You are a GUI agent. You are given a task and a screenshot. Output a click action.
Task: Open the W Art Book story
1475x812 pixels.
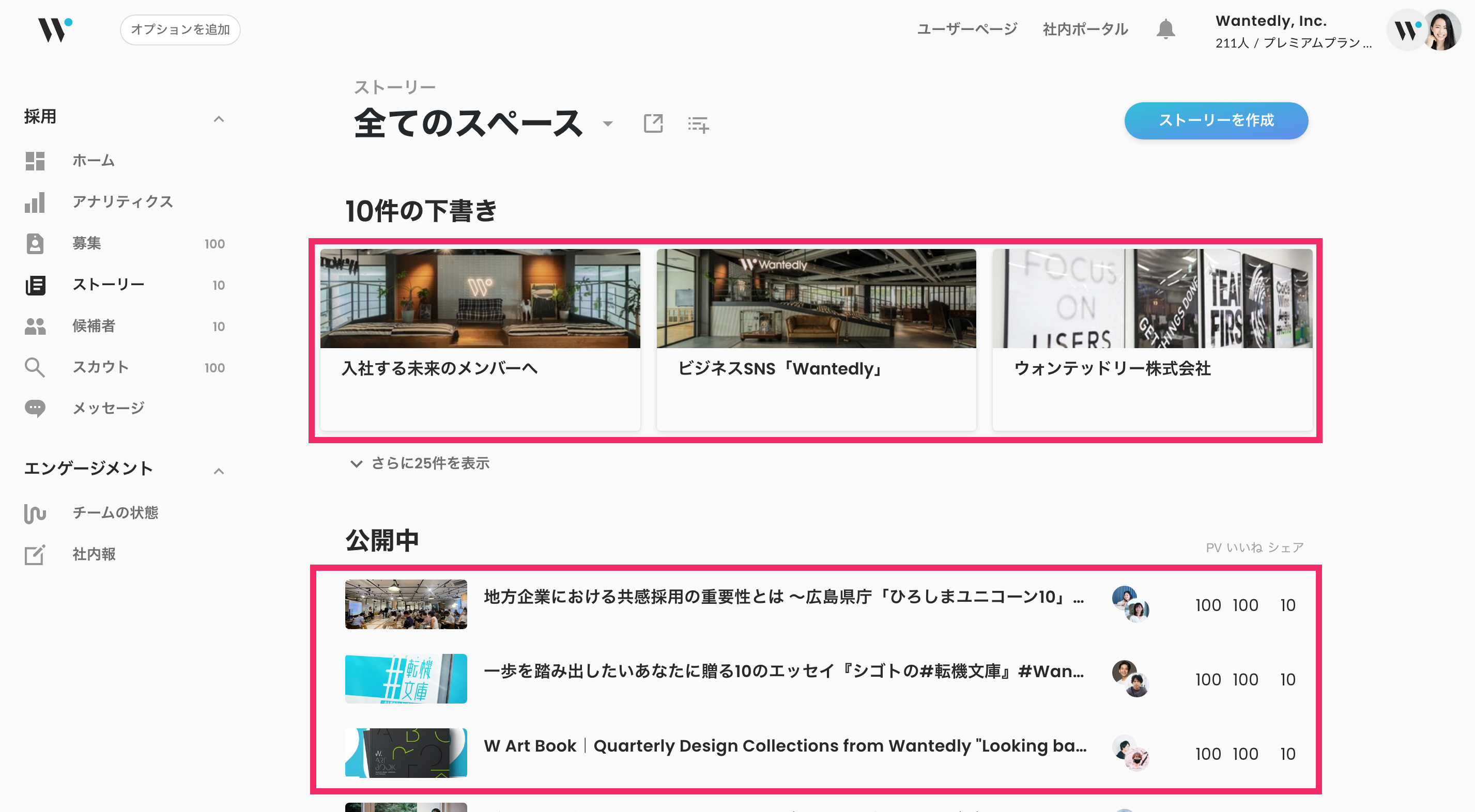[x=785, y=745]
